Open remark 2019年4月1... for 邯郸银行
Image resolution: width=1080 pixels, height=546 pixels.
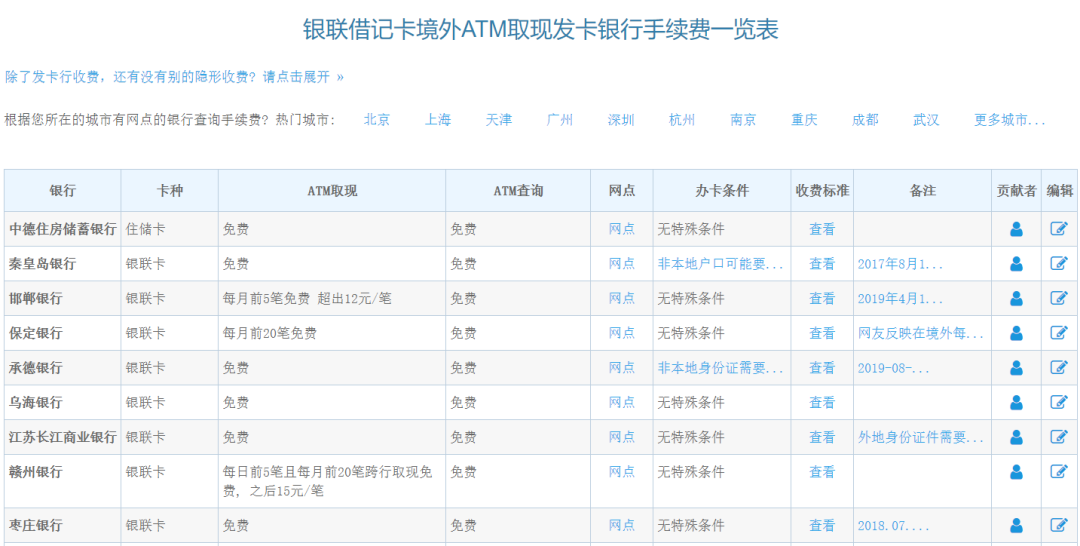tap(900, 298)
